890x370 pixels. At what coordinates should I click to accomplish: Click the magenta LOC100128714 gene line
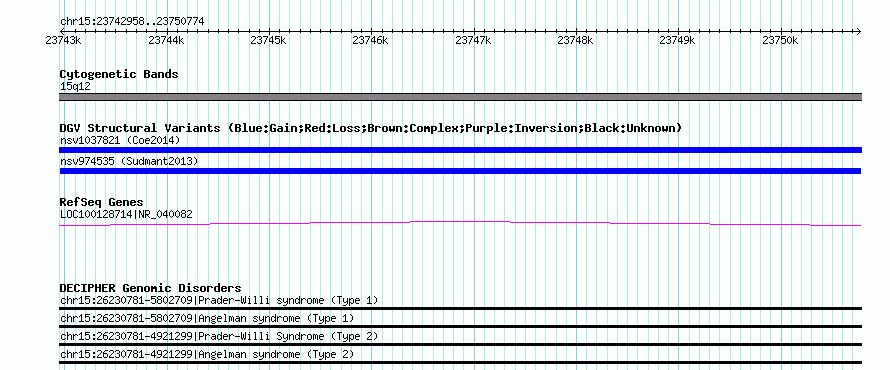coord(460,224)
